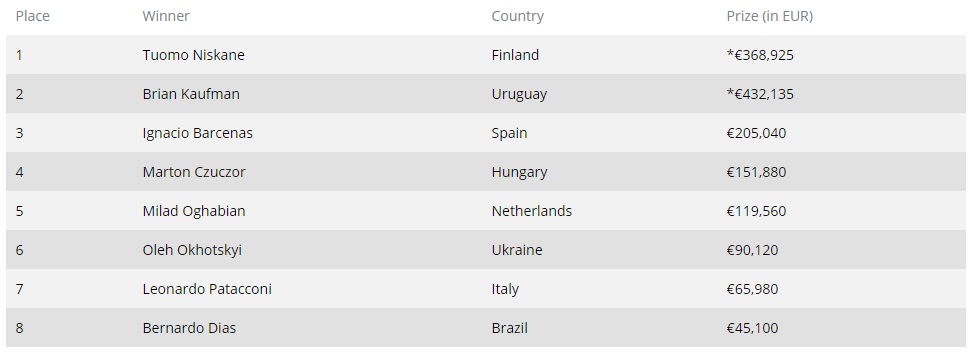Click on Ignacio Barcenas in the table
This screenshot has width=979, height=360.
click(x=198, y=133)
